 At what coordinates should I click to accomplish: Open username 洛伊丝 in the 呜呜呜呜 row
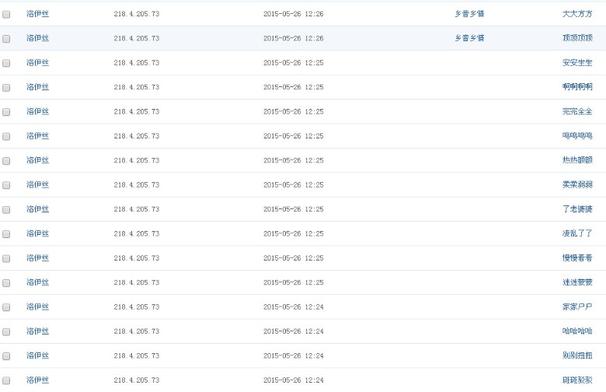click(37, 136)
